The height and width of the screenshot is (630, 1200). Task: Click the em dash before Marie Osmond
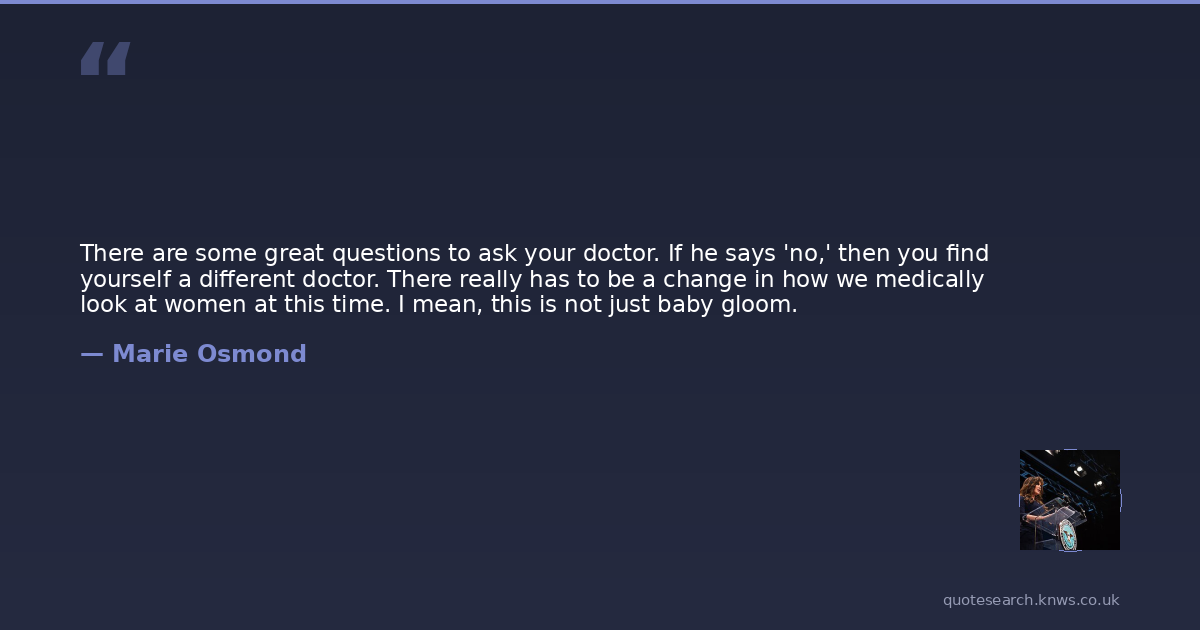91,354
